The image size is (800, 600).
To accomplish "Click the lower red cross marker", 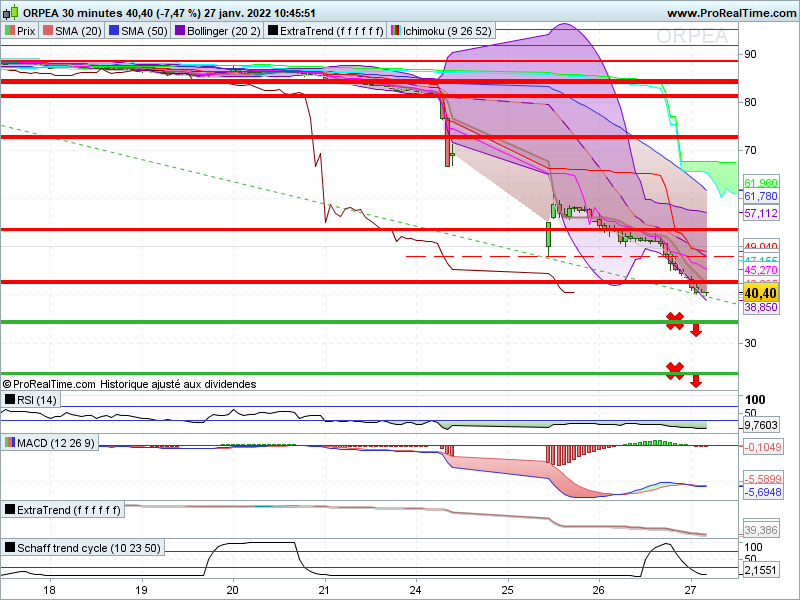I will point(675,371).
